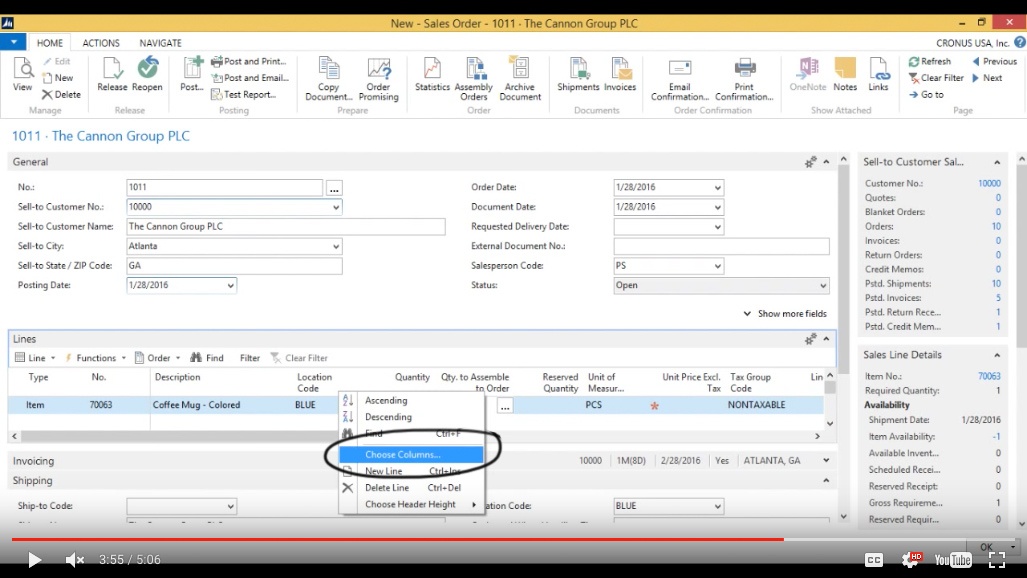Switch to the NAVIGATE ribbon tab
Image resolution: width=1027 pixels, height=578 pixels.
(160, 43)
